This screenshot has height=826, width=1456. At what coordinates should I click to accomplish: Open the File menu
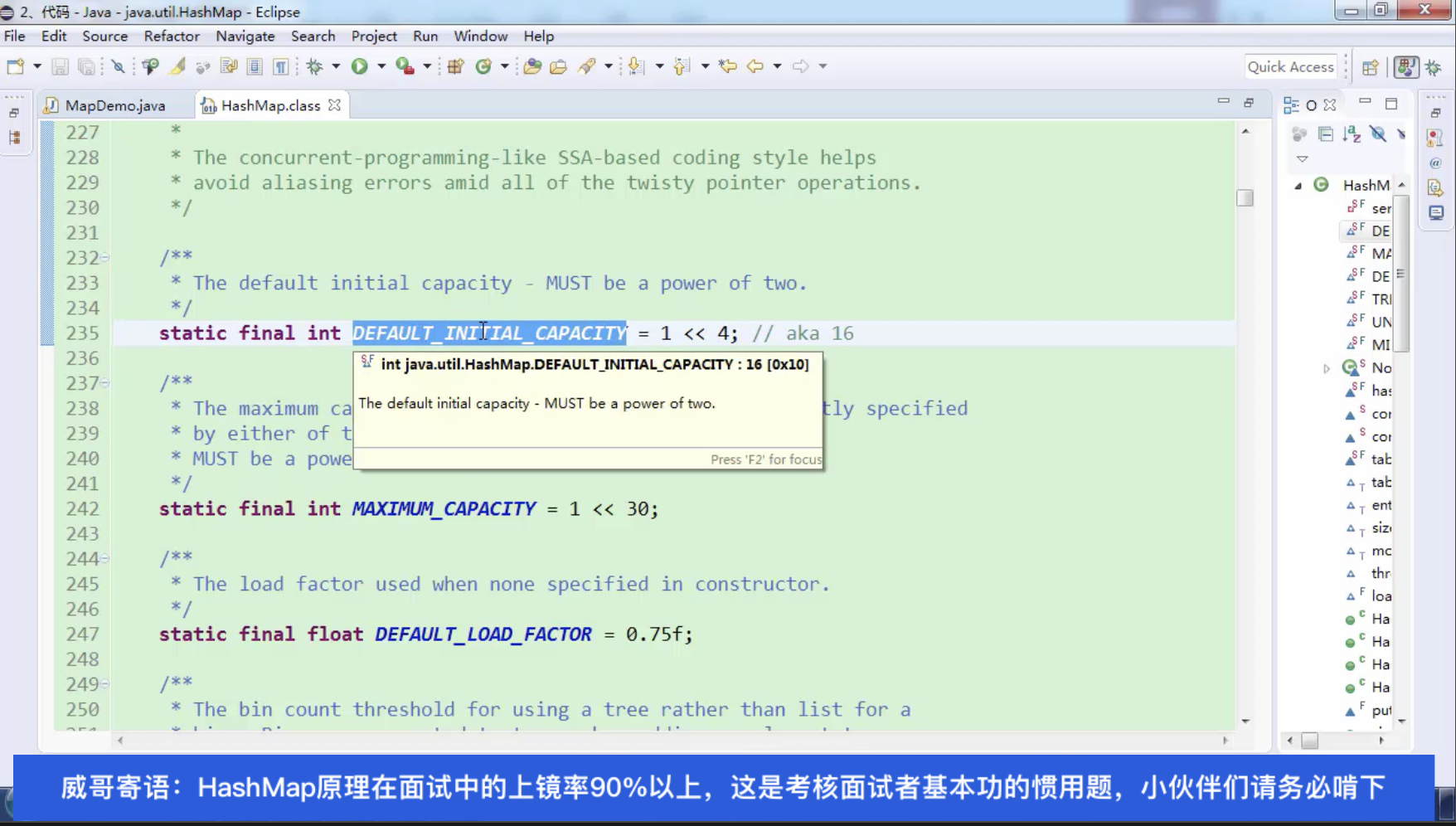click(14, 36)
